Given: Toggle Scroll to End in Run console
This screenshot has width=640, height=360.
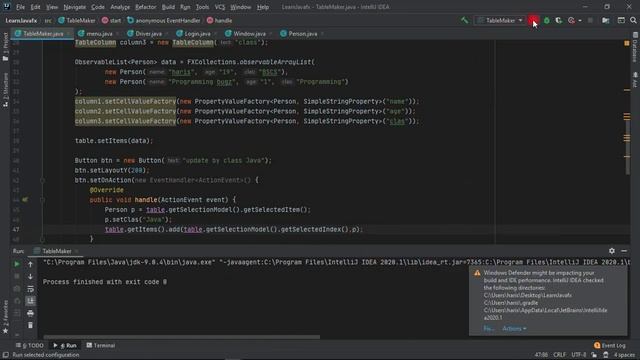Looking at the screenshot, I should point(30,301).
